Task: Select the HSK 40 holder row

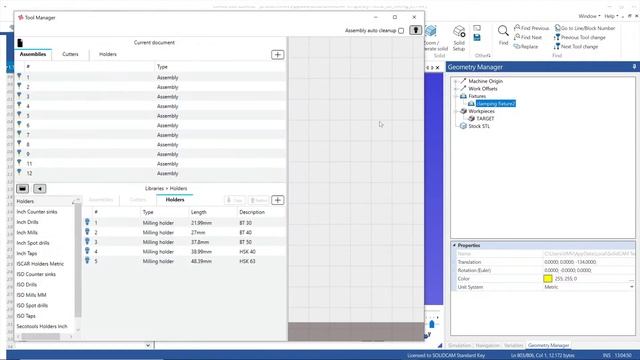Action: point(184,252)
